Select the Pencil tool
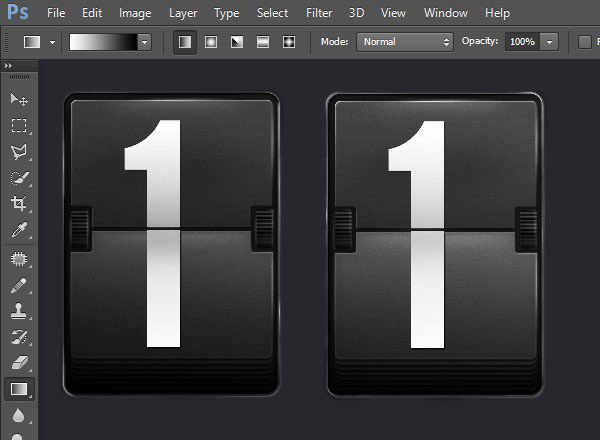 (x=19, y=285)
